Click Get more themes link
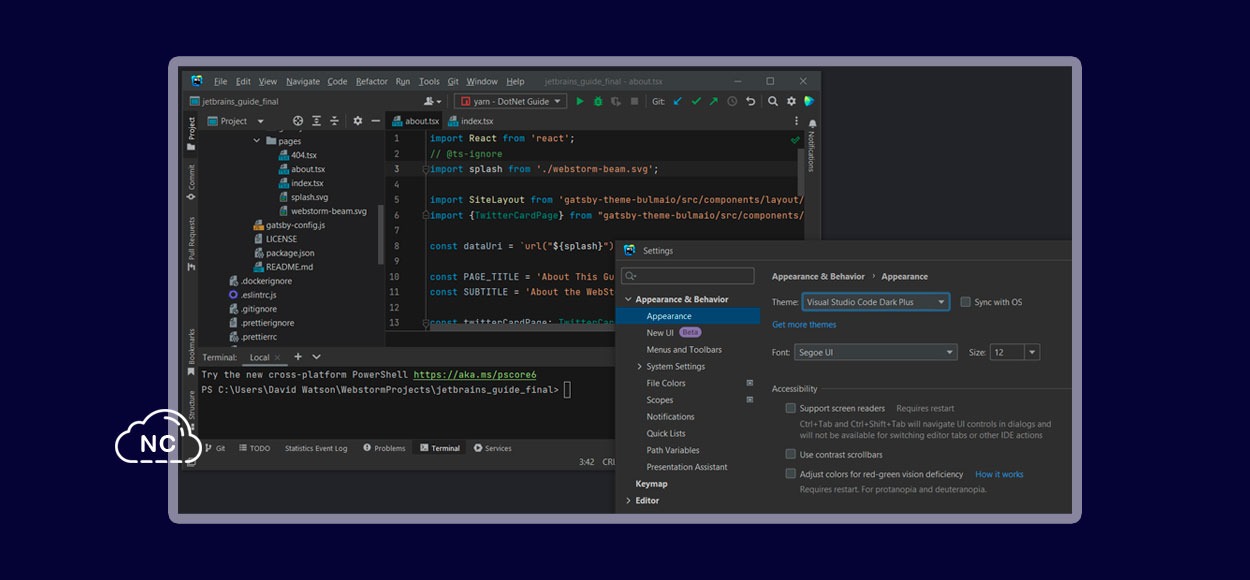Viewport: 1250px width, 580px height. 804,325
